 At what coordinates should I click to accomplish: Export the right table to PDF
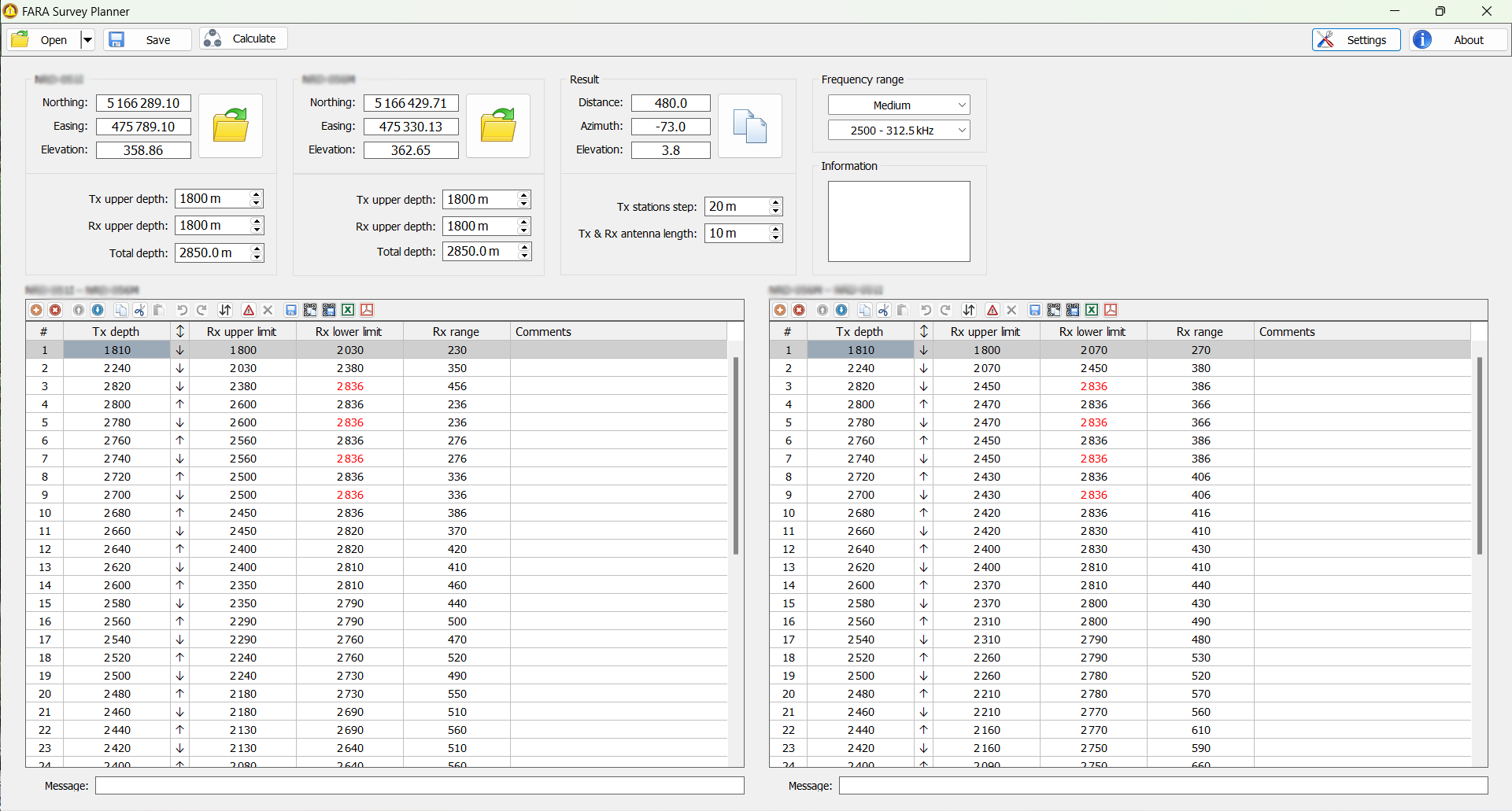tap(1111, 310)
